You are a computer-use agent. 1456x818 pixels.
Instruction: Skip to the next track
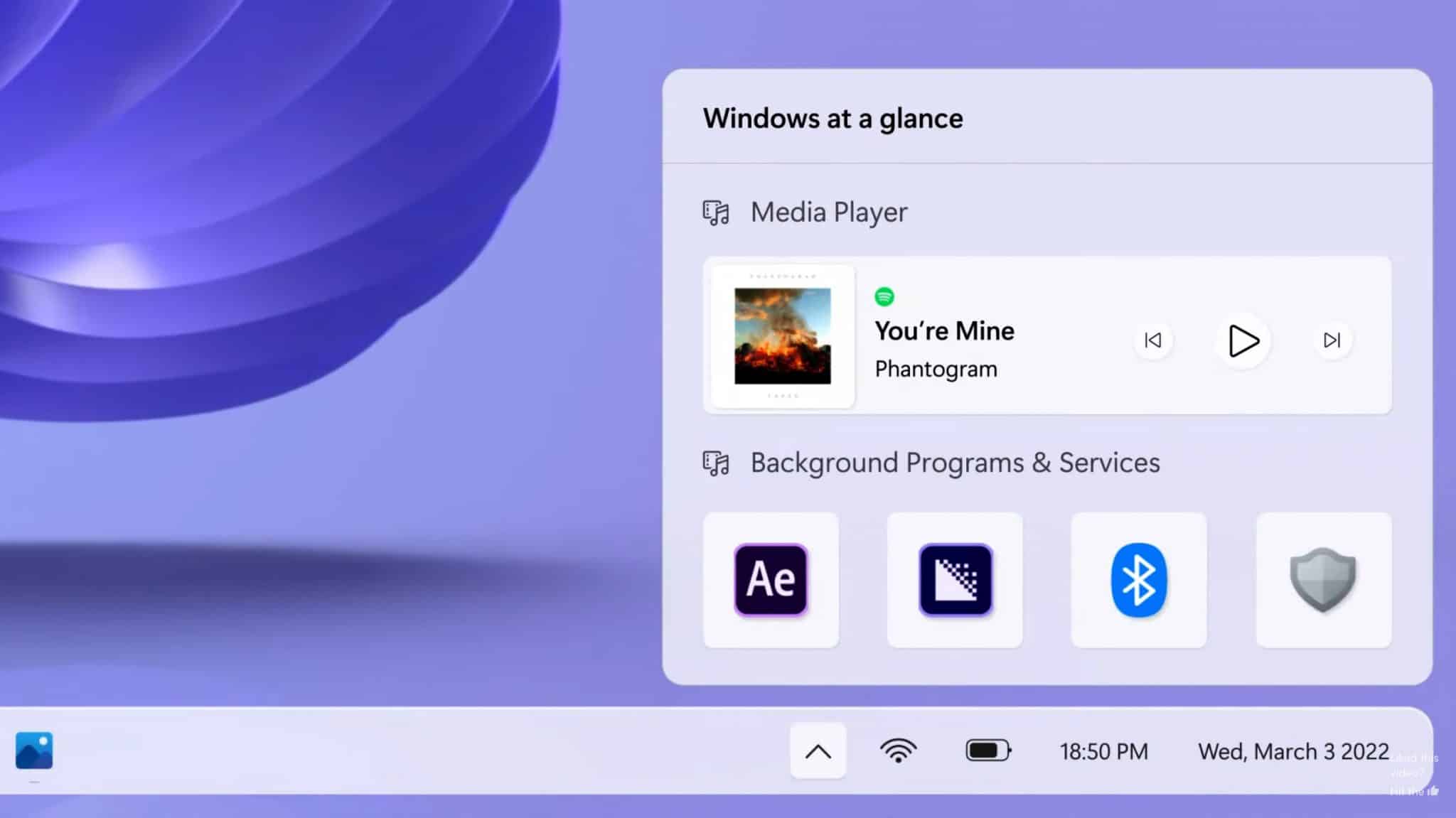coord(1332,341)
